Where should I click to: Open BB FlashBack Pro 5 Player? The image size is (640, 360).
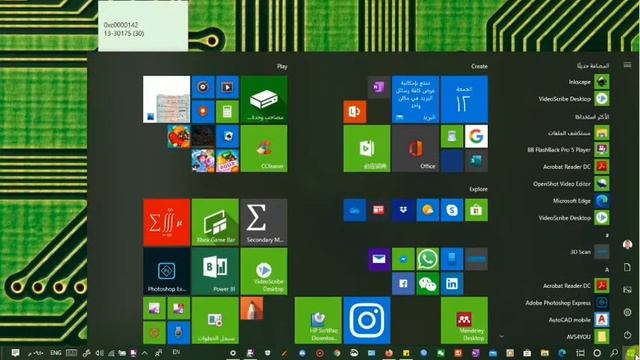pyautogui.click(x=567, y=150)
